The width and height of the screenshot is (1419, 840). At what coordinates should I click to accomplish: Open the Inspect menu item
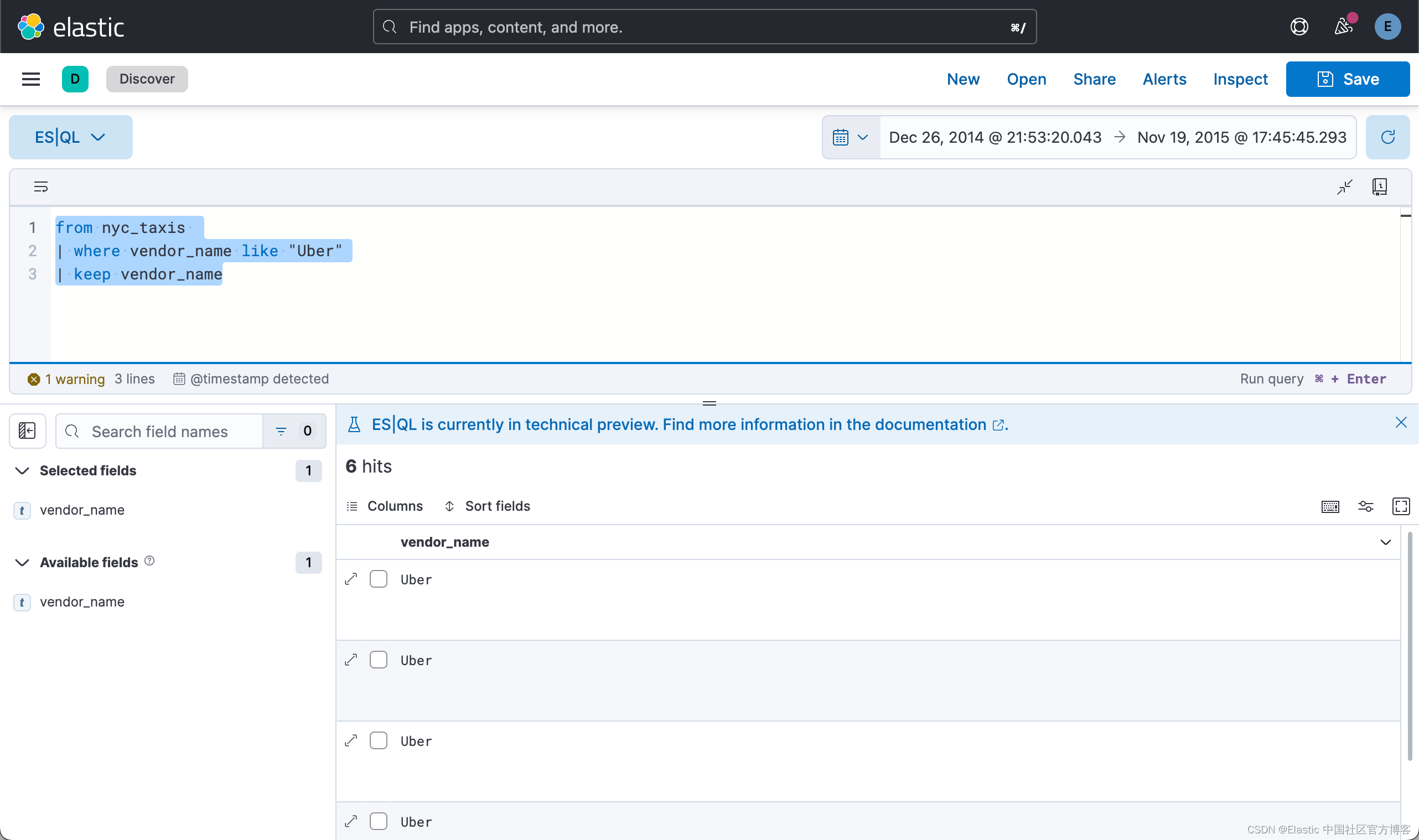[x=1240, y=79]
